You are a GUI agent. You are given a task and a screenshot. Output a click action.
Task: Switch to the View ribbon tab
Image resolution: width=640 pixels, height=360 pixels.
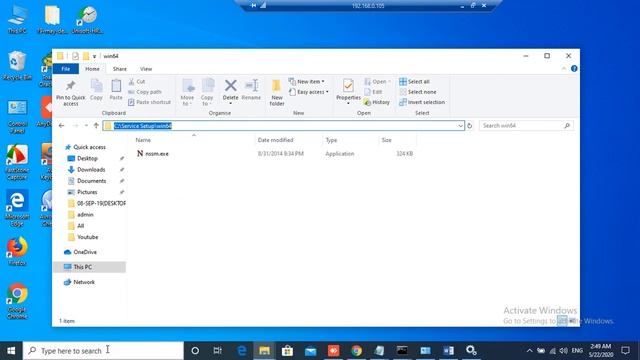coord(146,69)
